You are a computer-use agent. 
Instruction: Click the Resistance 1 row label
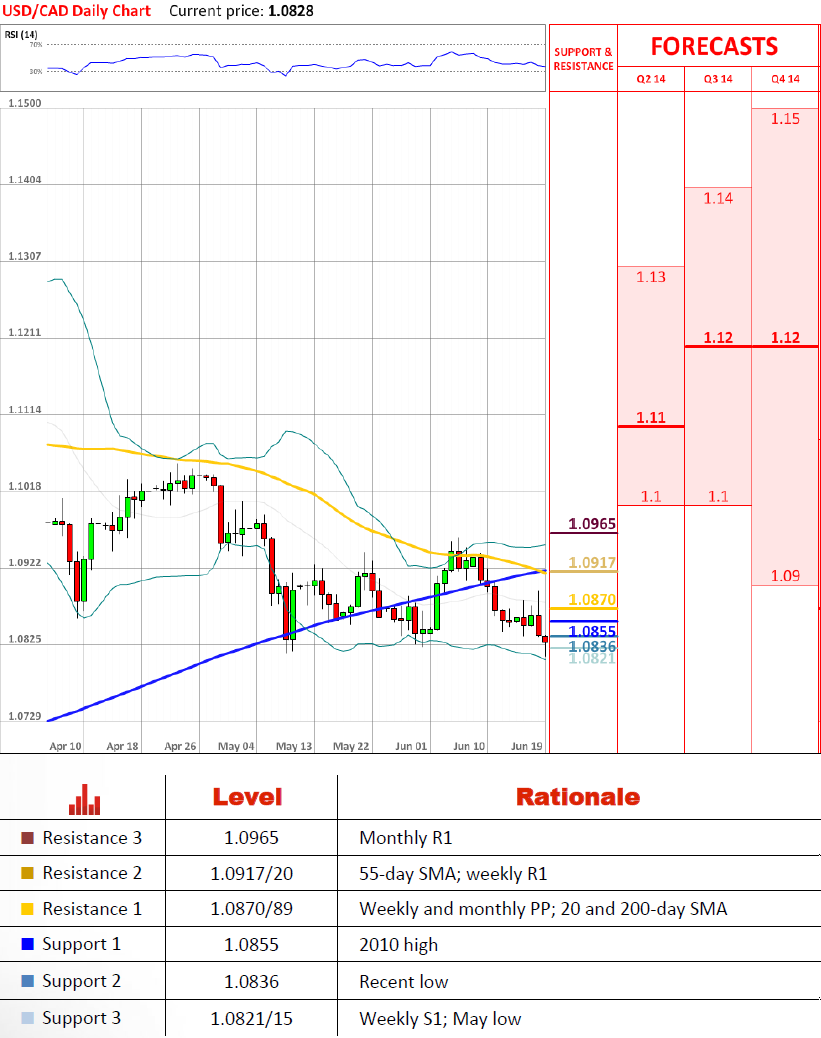point(92,909)
